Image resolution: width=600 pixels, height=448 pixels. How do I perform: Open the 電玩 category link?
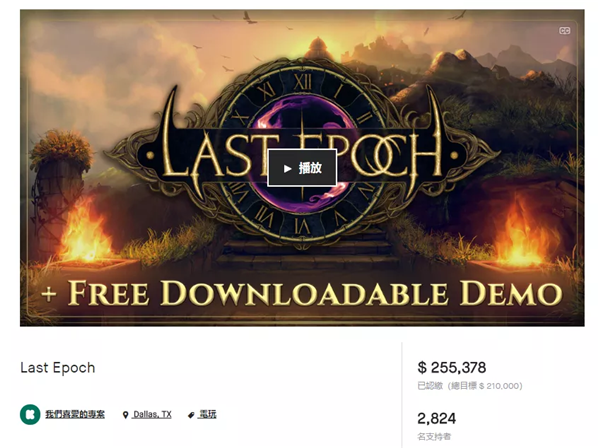pyautogui.click(x=207, y=414)
